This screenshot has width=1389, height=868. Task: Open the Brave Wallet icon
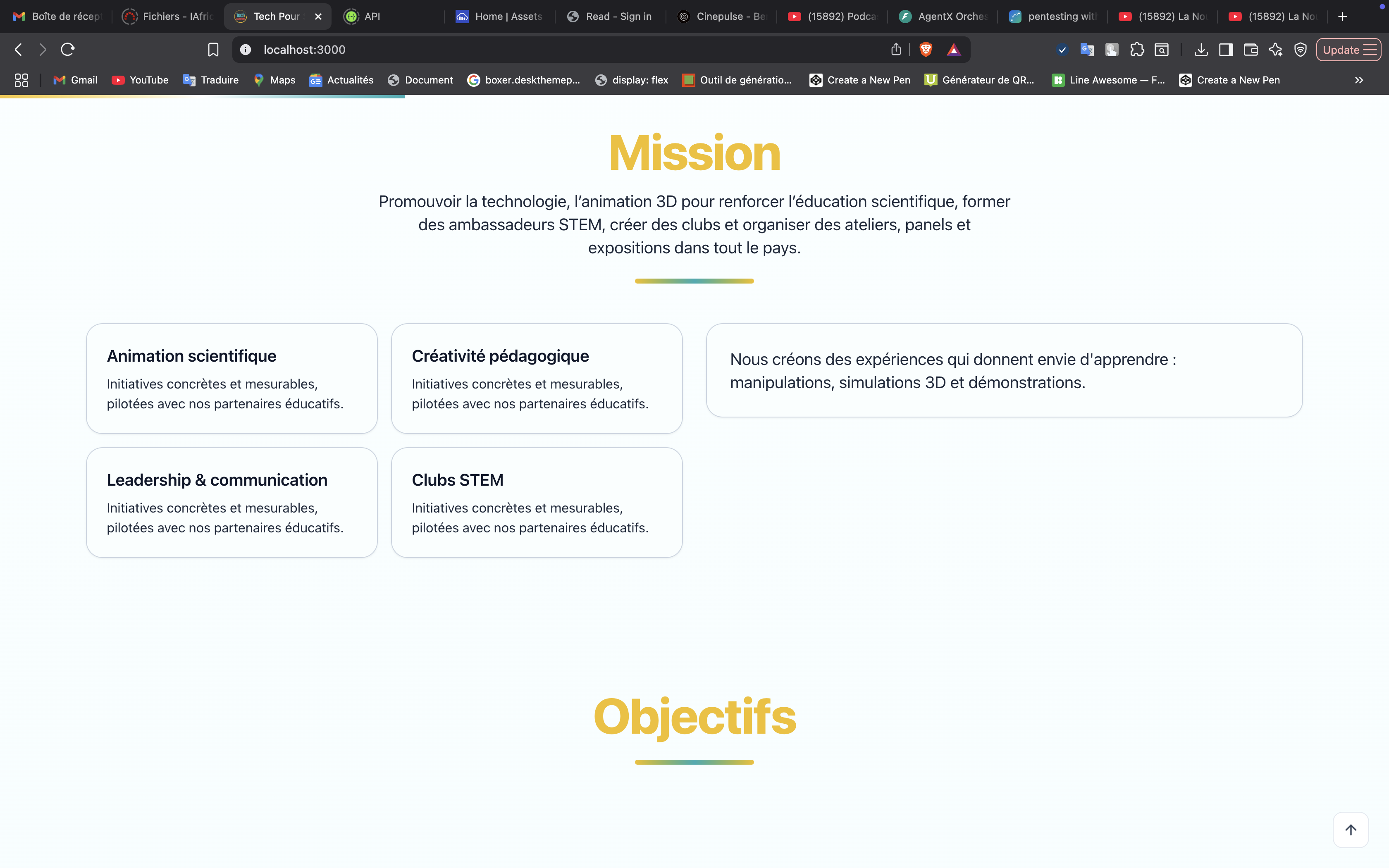1251,50
